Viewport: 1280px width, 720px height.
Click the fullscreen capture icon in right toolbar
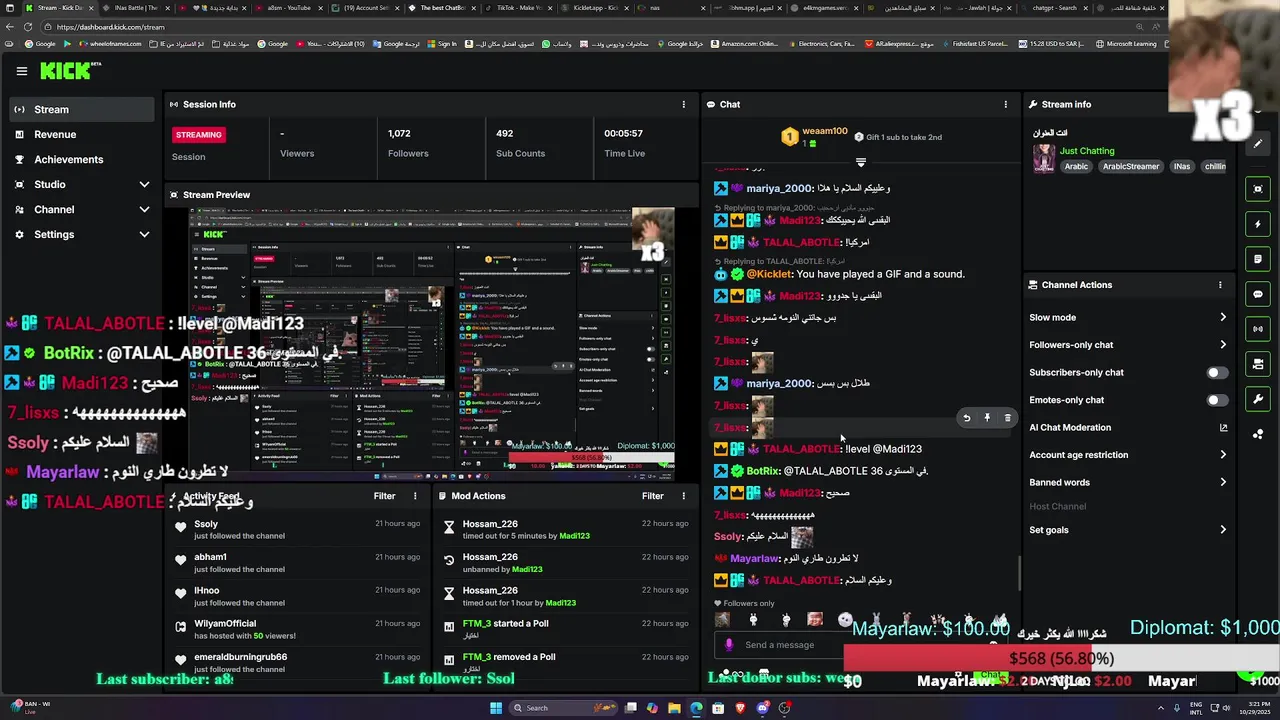coord(1258,189)
